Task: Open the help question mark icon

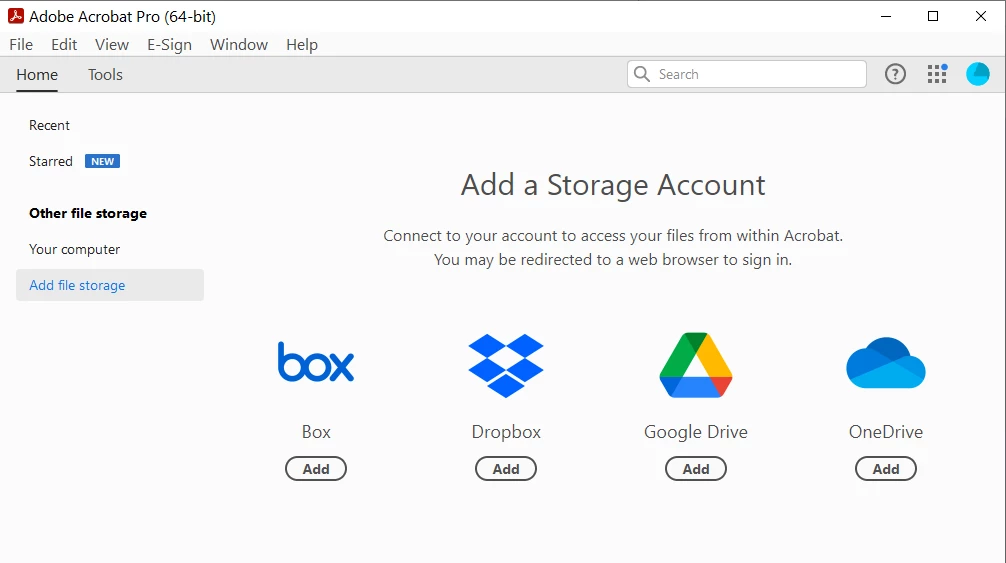Action: [x=895, y=74]
